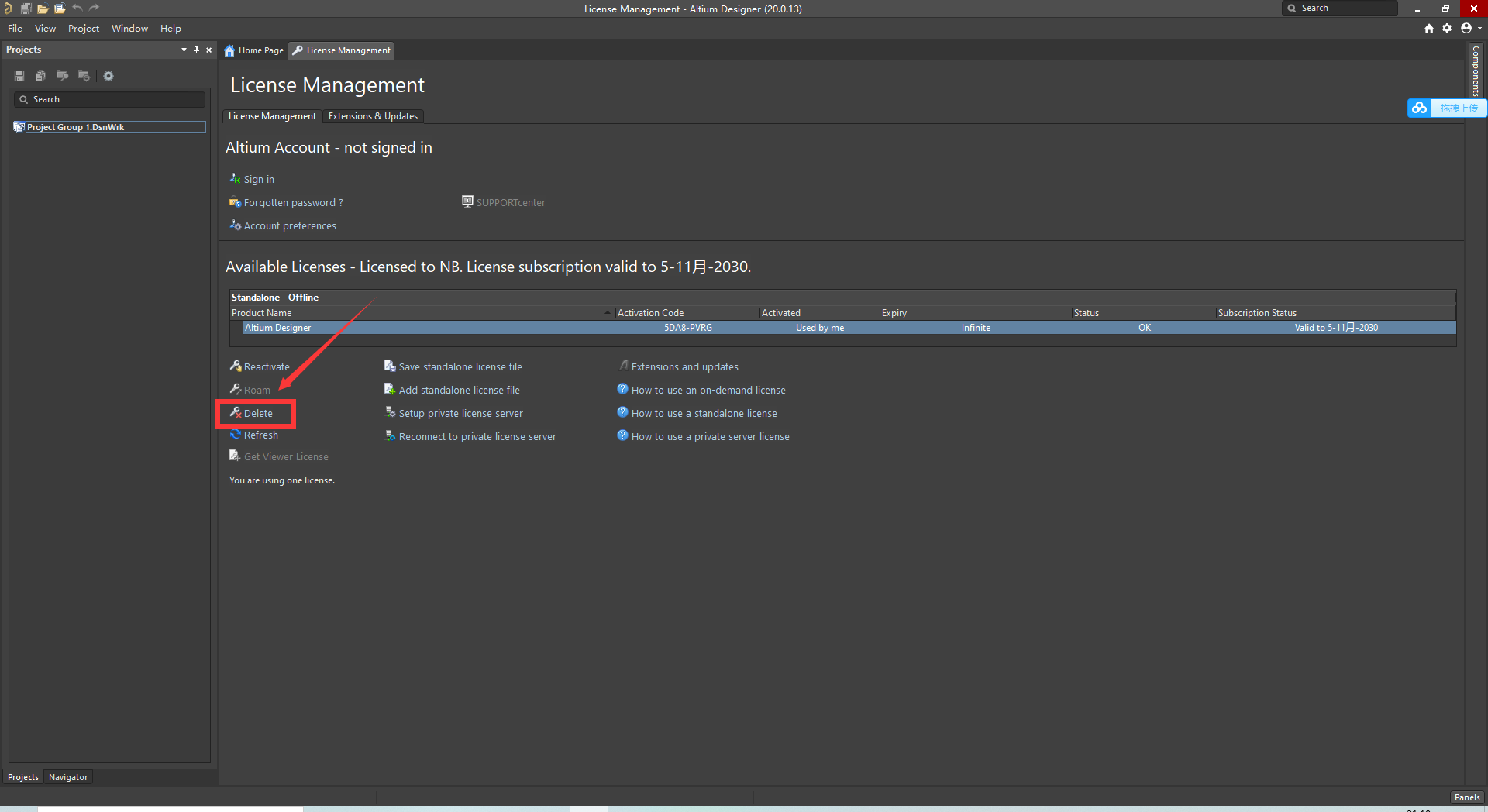The image size is (1488, 812).
Task: Click Save standalone license file
Action: (x=453, y=366)
